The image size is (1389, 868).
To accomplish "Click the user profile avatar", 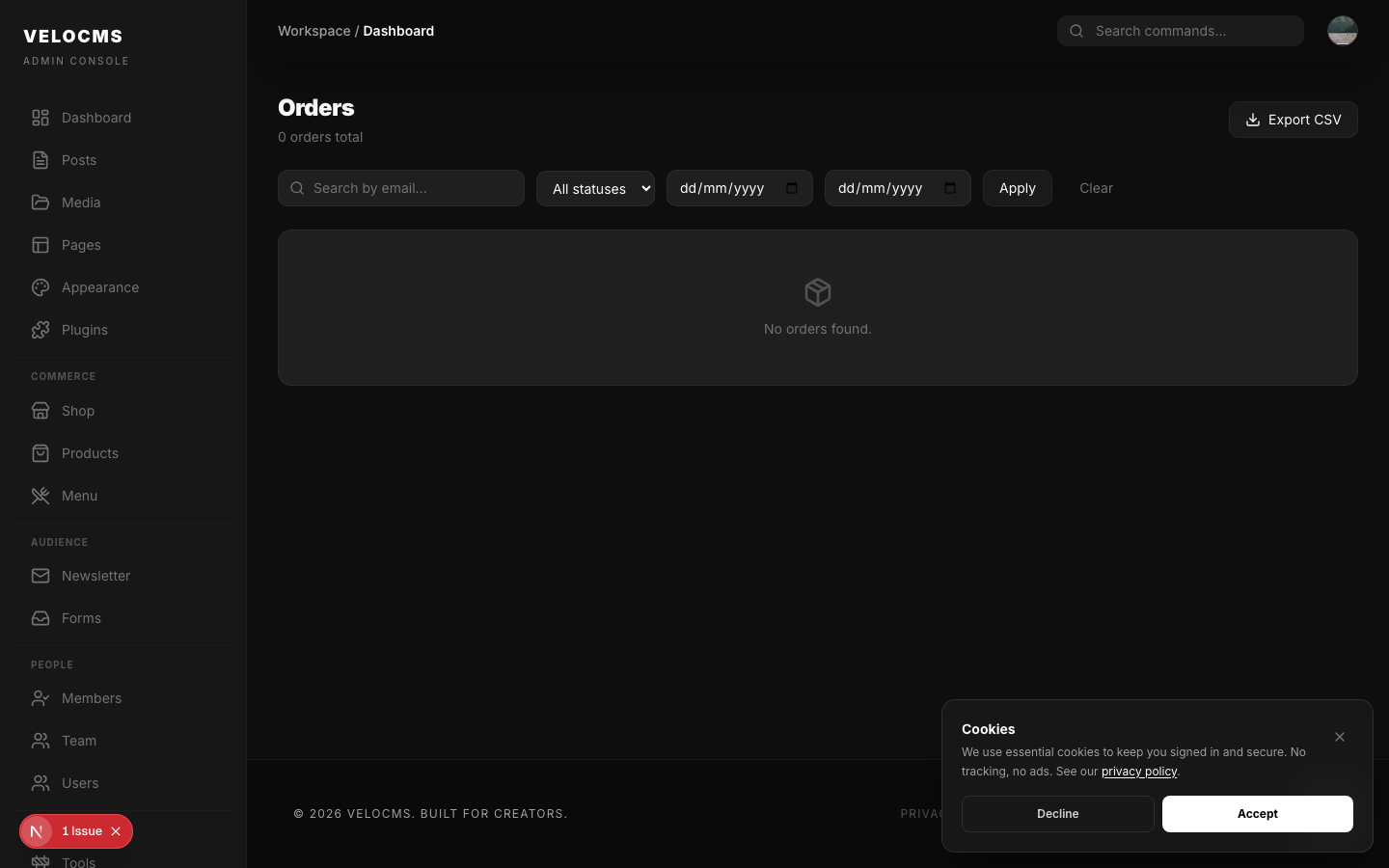I will pos(1343,30).
